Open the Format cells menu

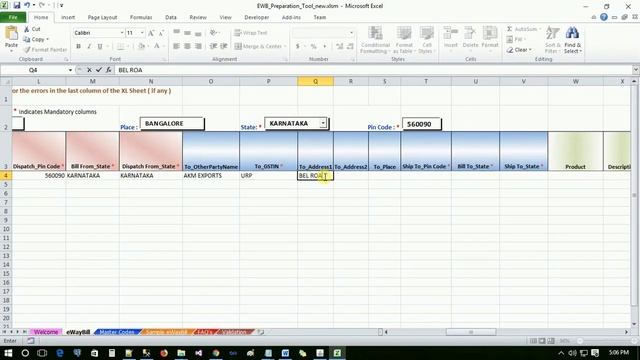coord(490,38)
